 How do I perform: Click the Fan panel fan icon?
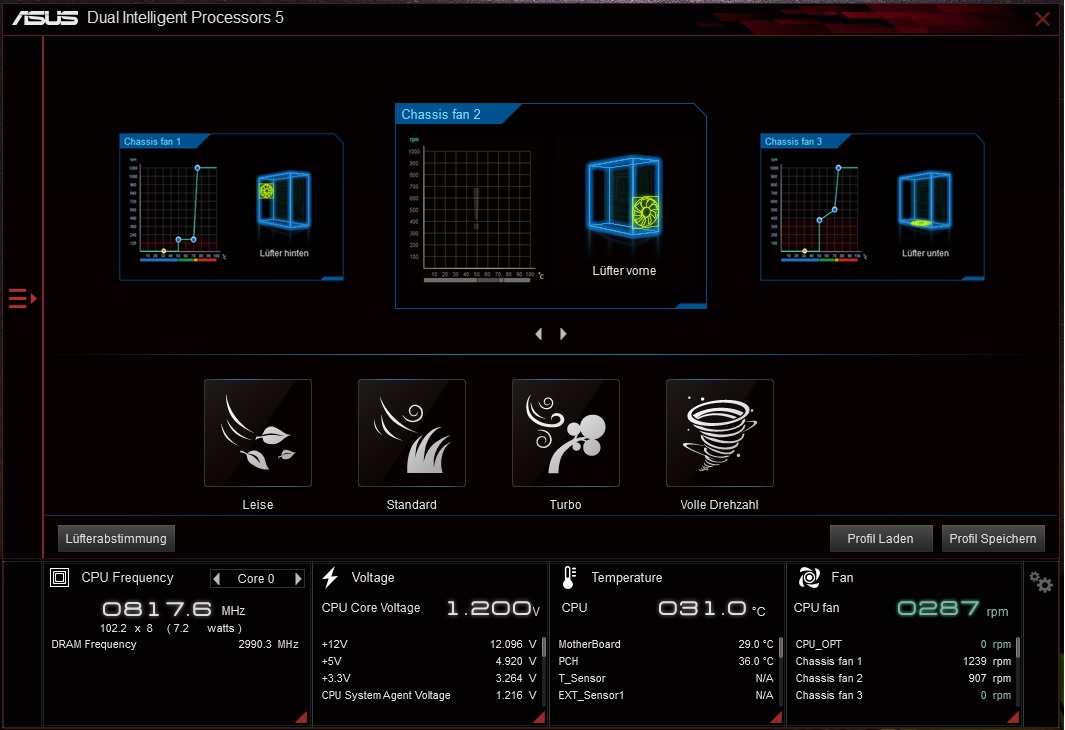click(x=809, y=577)
